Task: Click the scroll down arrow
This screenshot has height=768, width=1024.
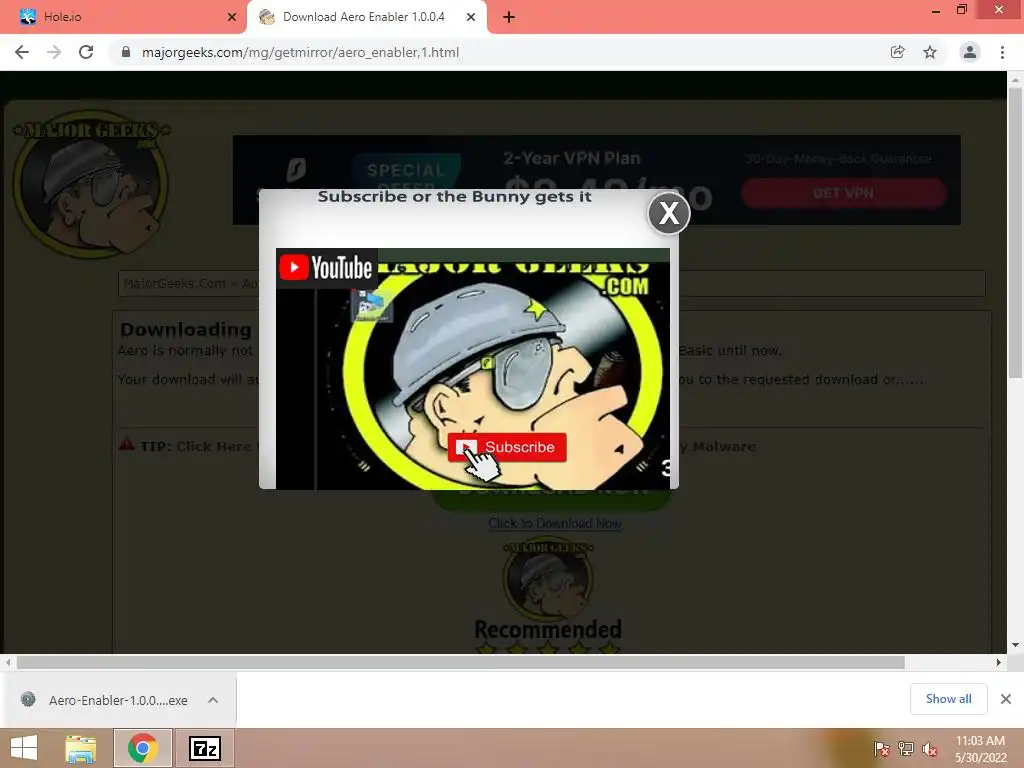Action: pos(1015,645)
